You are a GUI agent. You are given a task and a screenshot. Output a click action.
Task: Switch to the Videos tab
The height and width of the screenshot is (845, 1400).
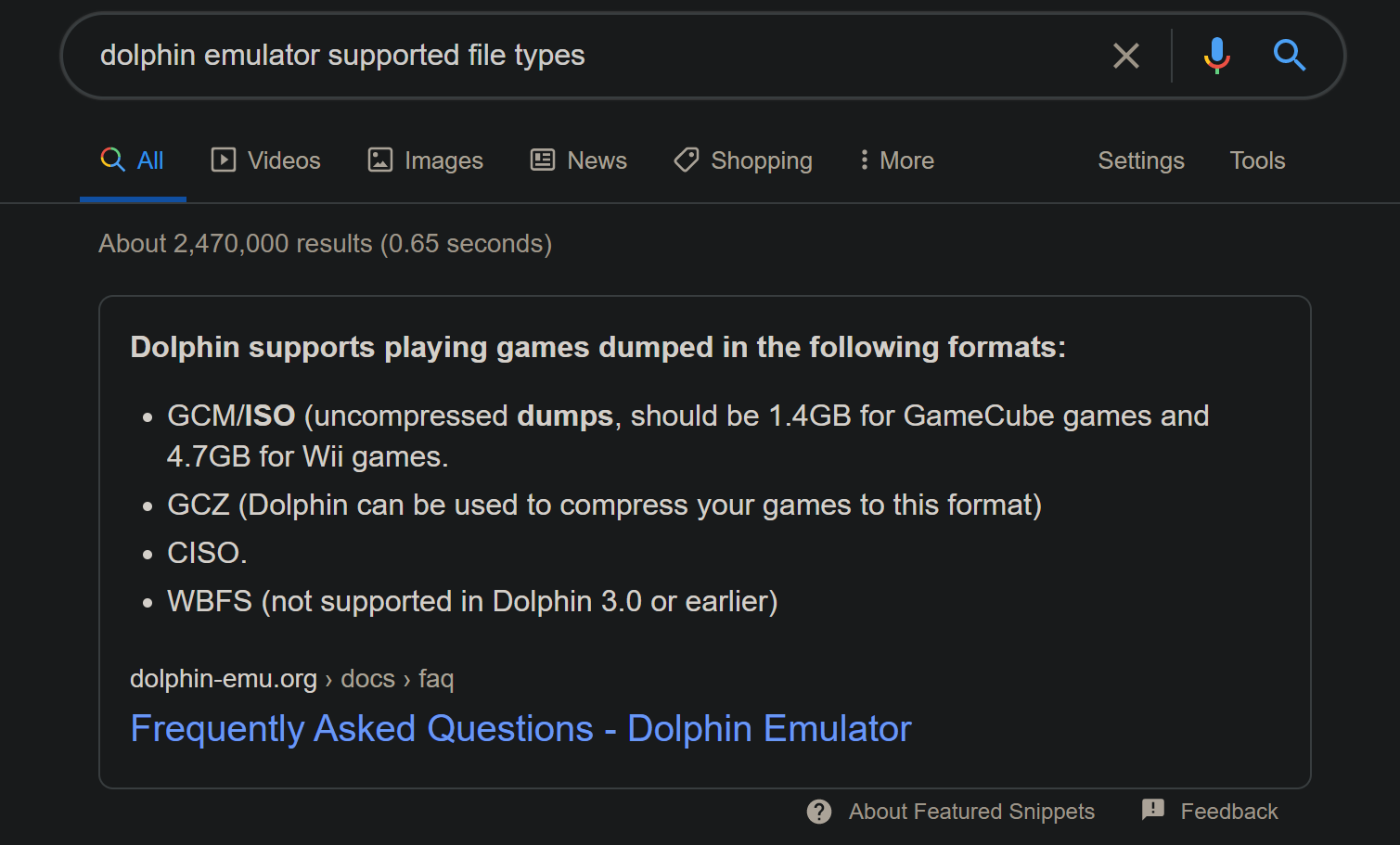(265, 160)
